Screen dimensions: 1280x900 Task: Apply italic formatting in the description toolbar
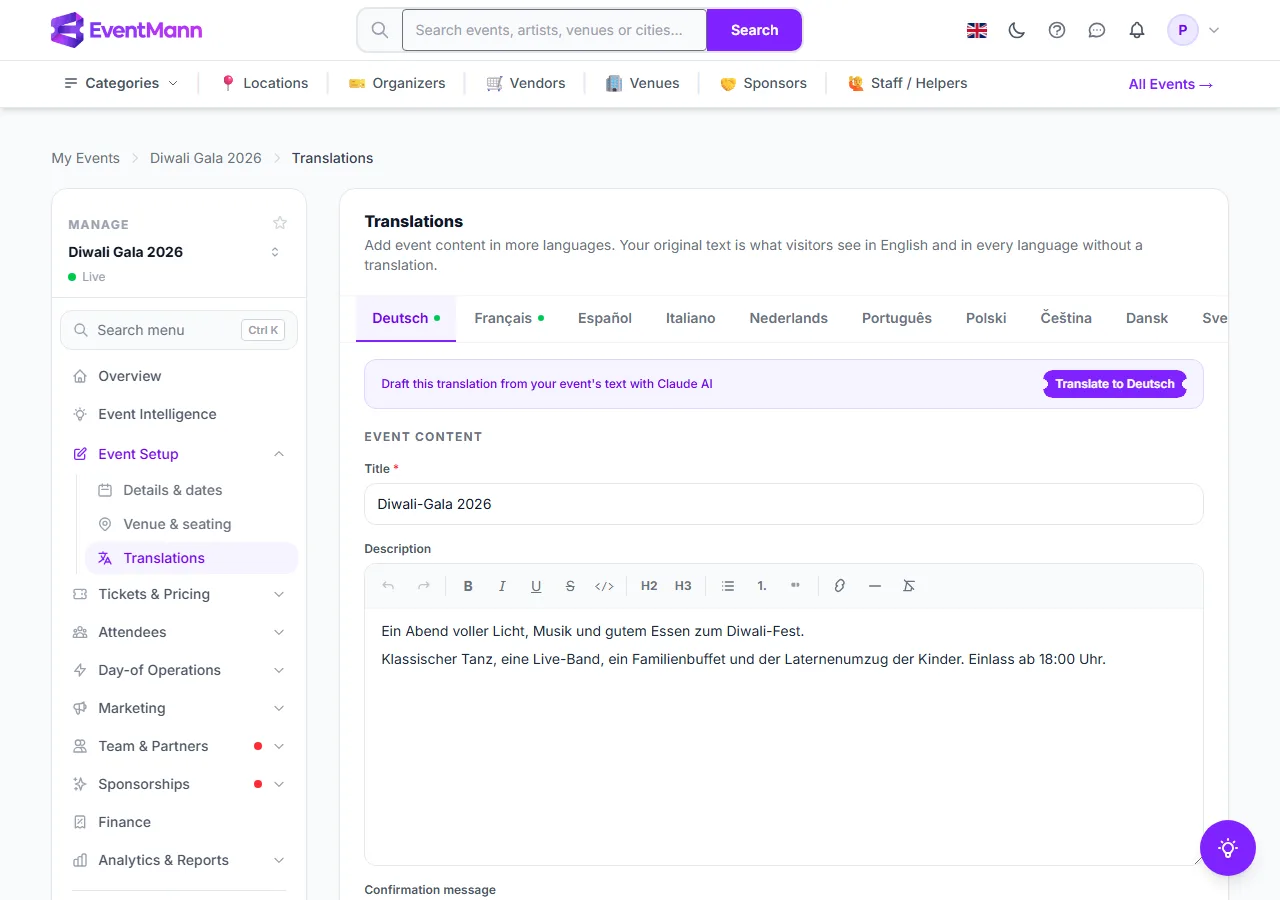502,586
